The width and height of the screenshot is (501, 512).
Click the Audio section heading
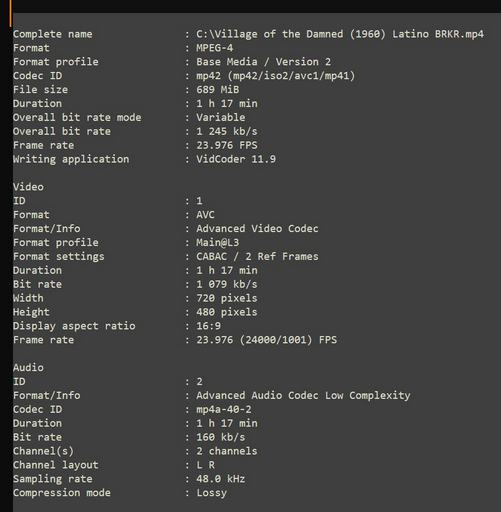28,368
